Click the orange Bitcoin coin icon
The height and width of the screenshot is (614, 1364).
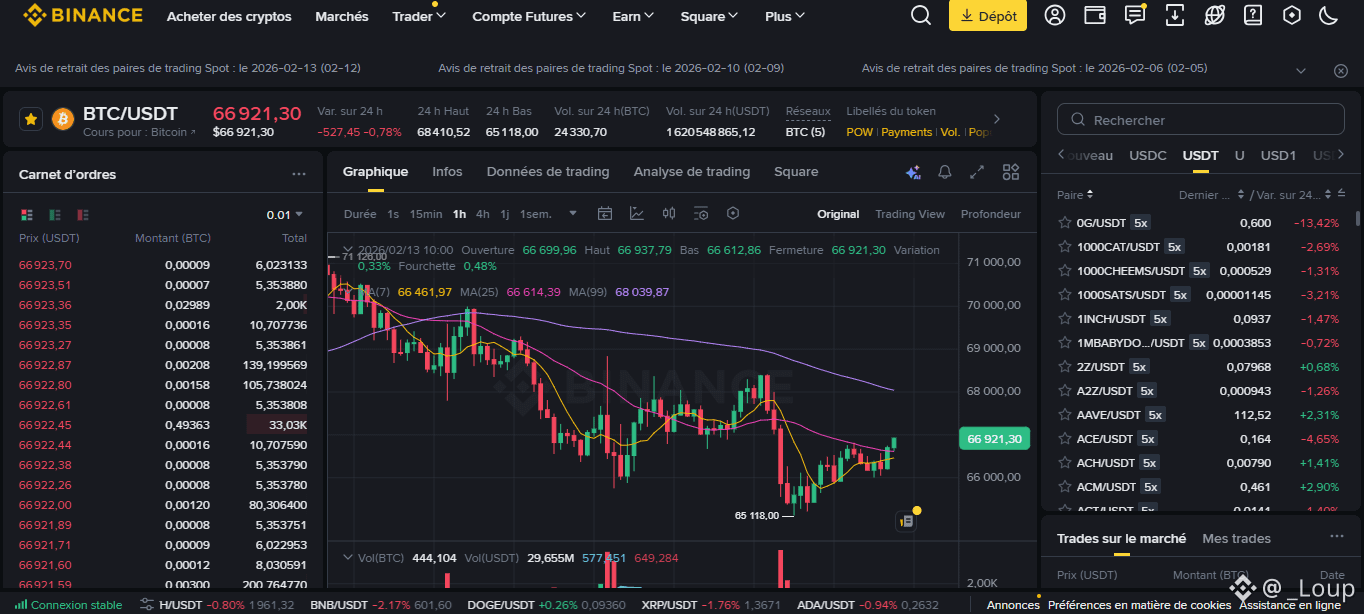63,119
